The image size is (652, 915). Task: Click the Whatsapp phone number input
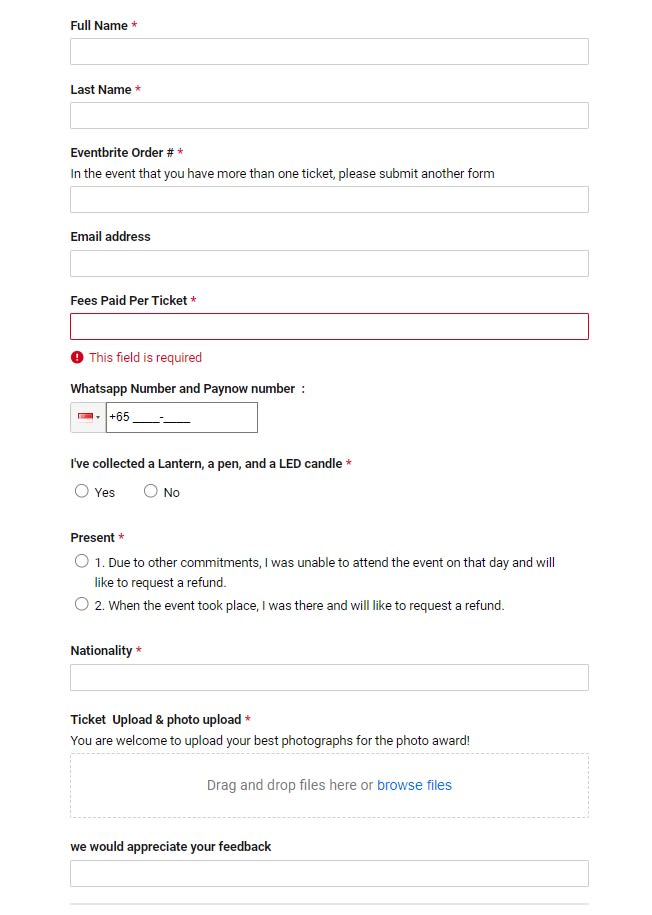click(x=181, y=417)
